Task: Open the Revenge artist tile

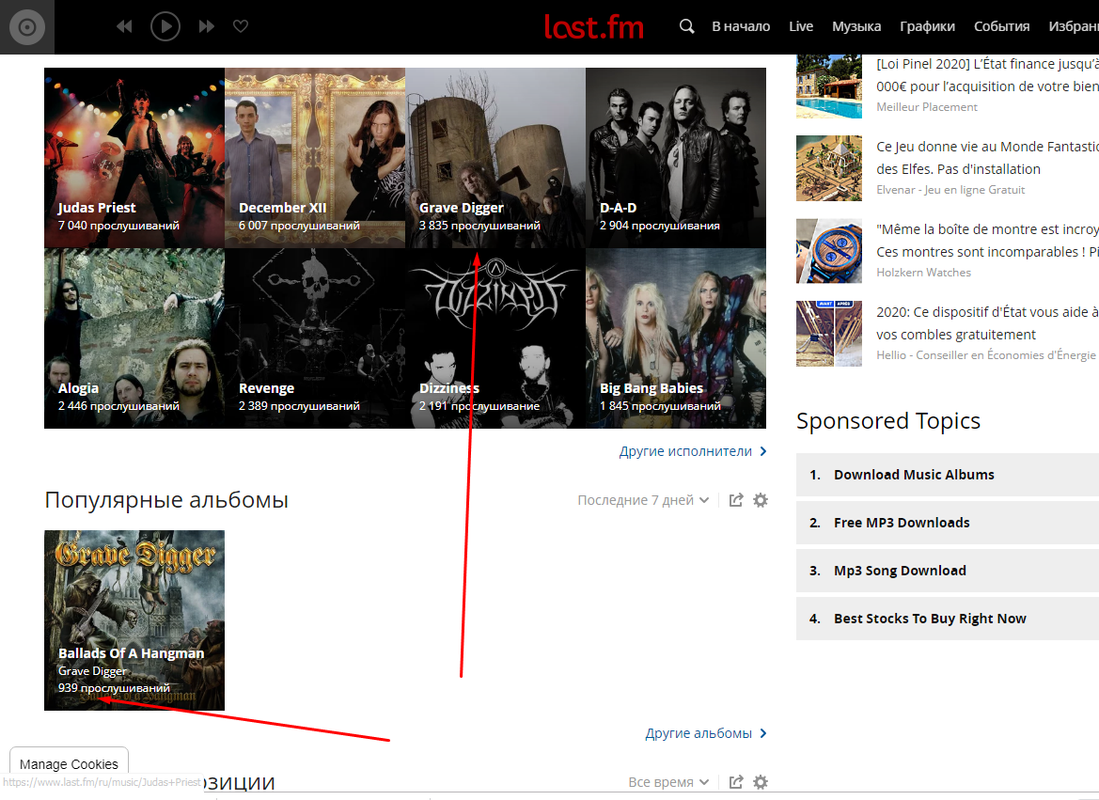Action: point(315,339)
